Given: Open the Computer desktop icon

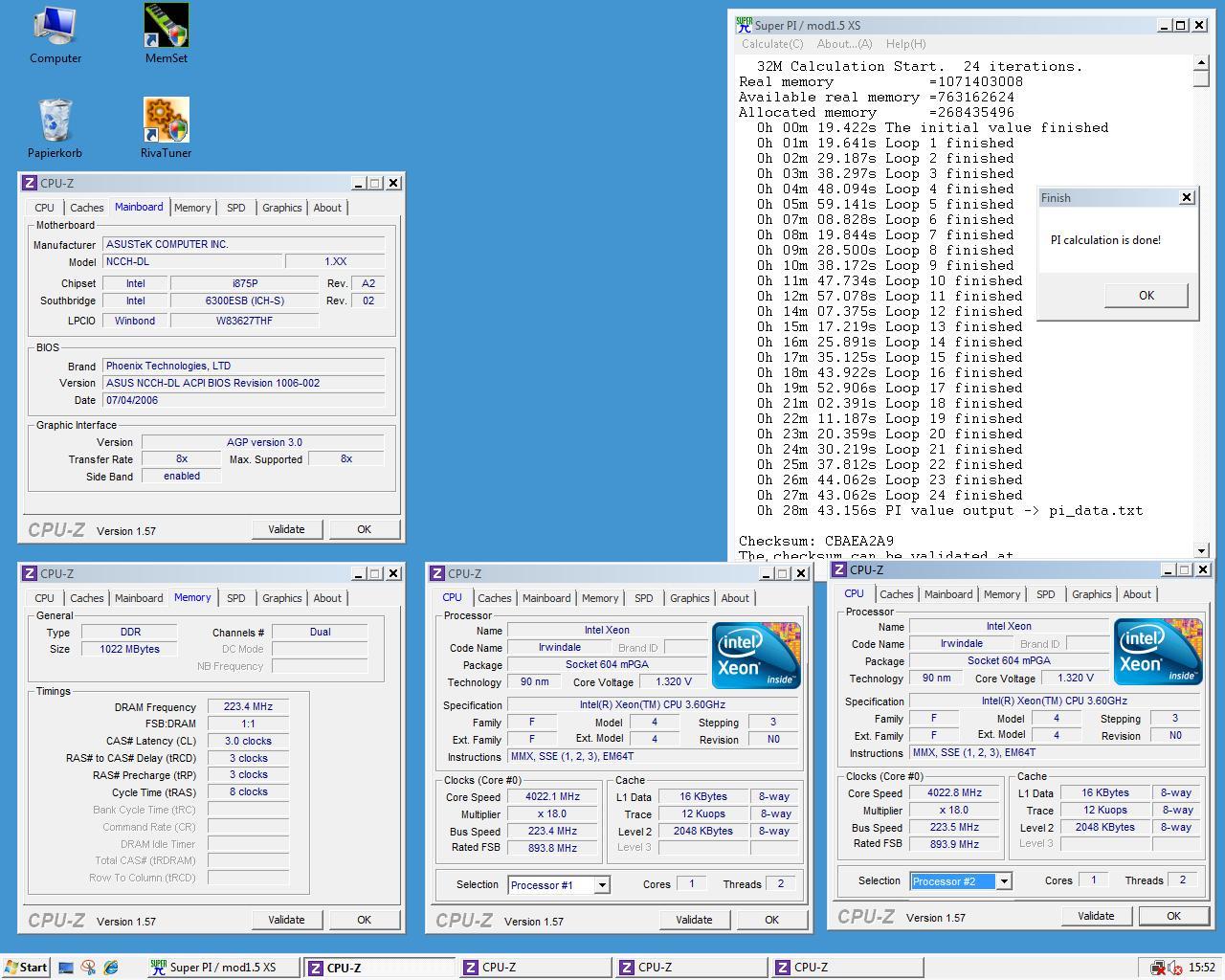Looking at the screenshot, I should tap(55, 34).
